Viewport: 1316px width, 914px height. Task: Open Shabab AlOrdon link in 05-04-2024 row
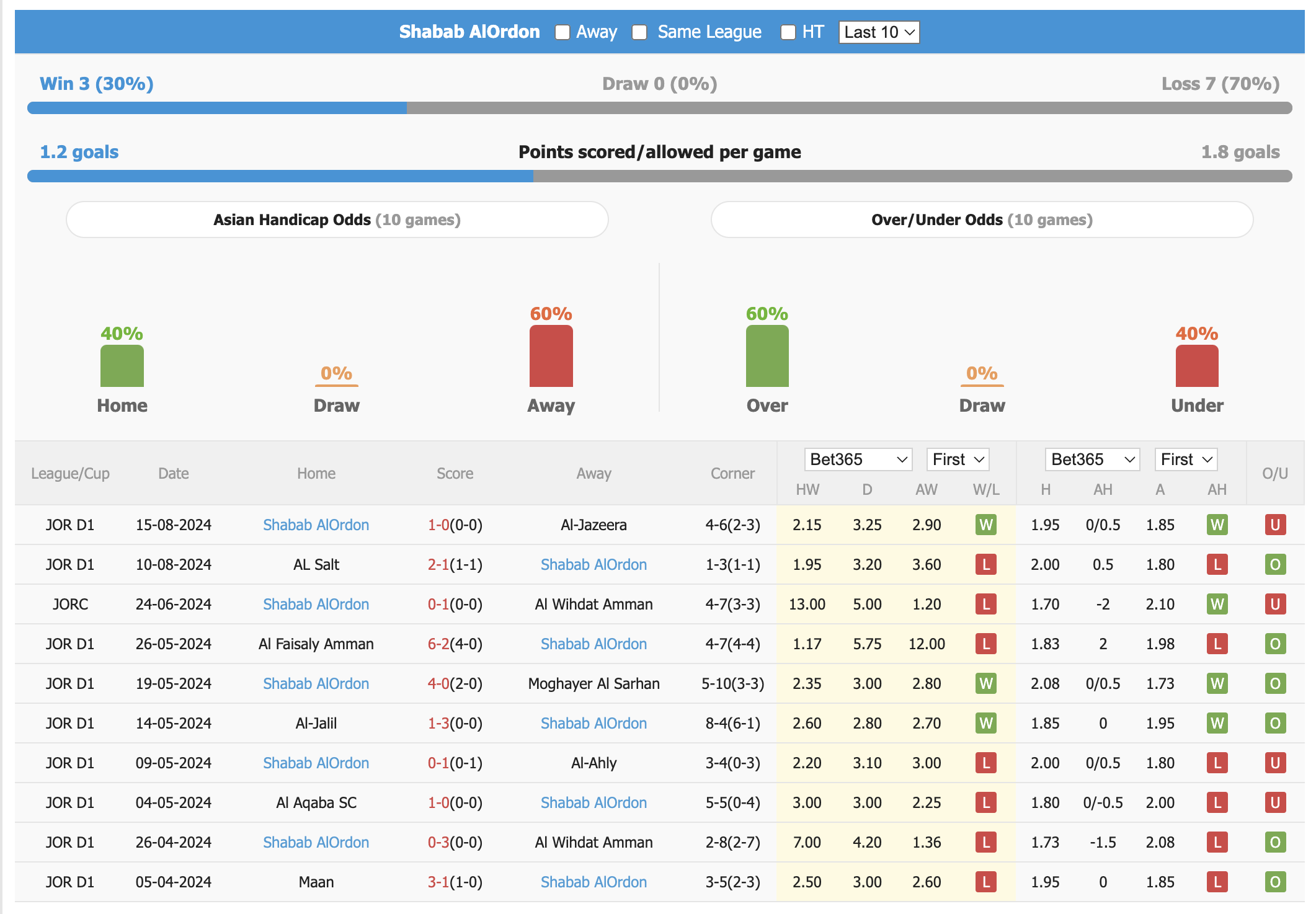594,882
